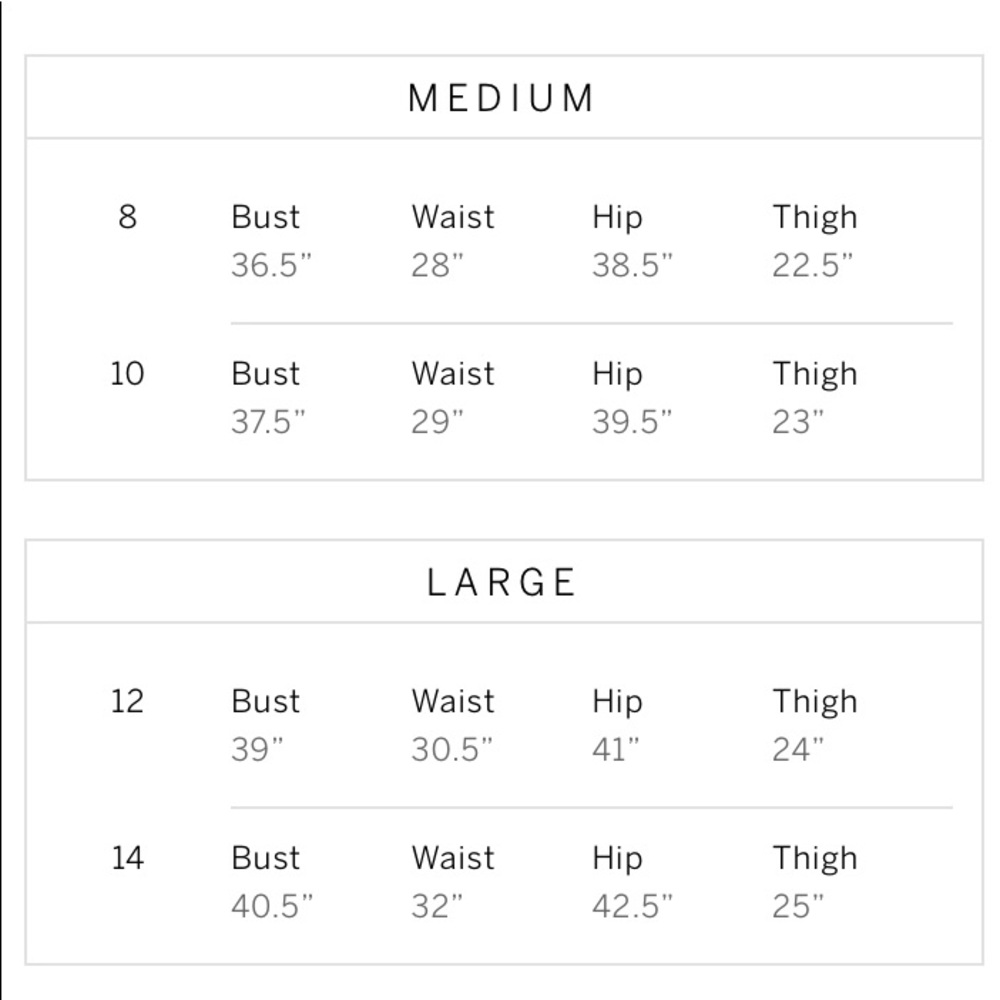Select the 39" bust value for size 12
1000x1000 pixels.
(257, 749)
